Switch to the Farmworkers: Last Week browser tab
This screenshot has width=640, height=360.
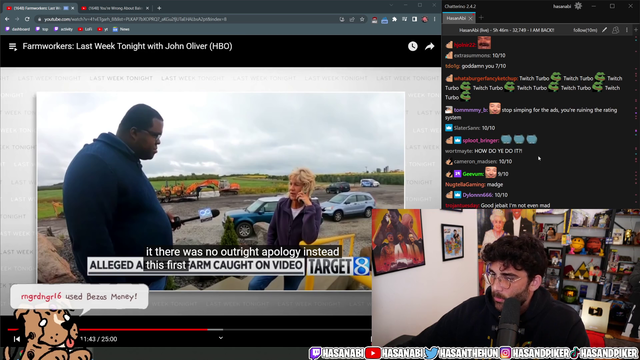coord(39,8)
